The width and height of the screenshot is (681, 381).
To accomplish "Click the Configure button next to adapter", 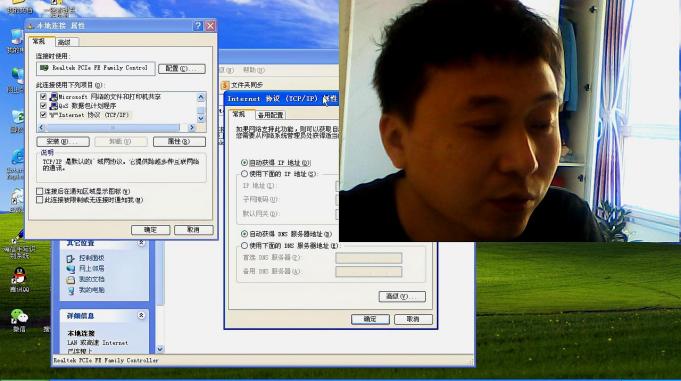I will click(x=182, y=69).
